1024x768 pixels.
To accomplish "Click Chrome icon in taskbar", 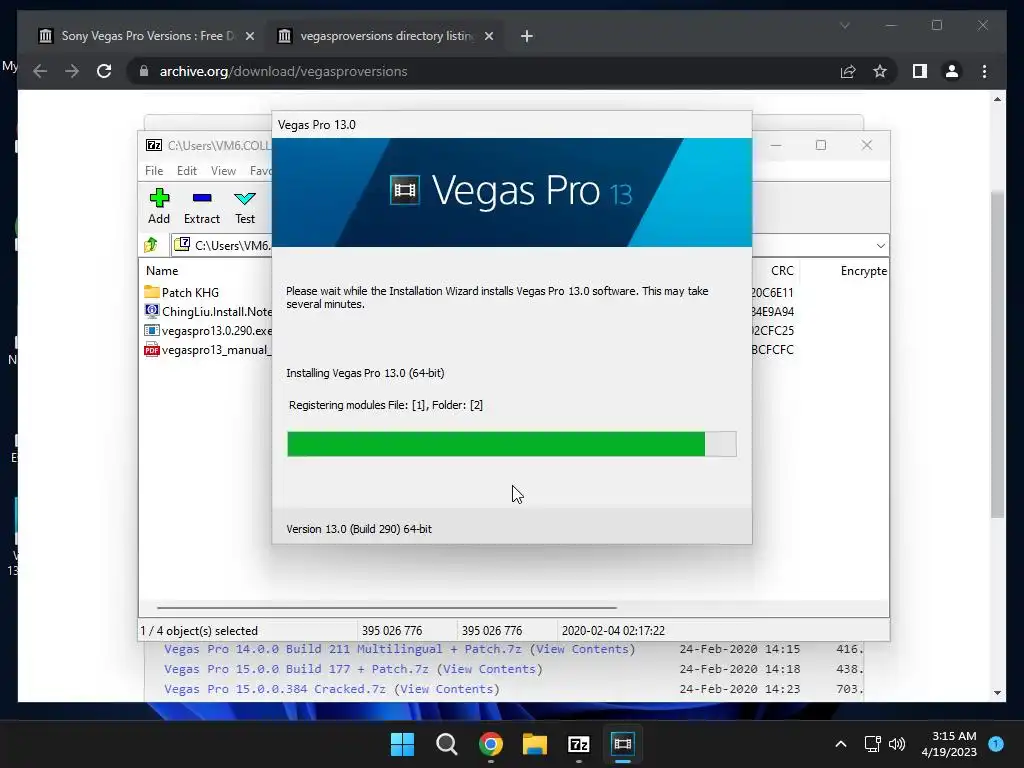I will [490, 744].
